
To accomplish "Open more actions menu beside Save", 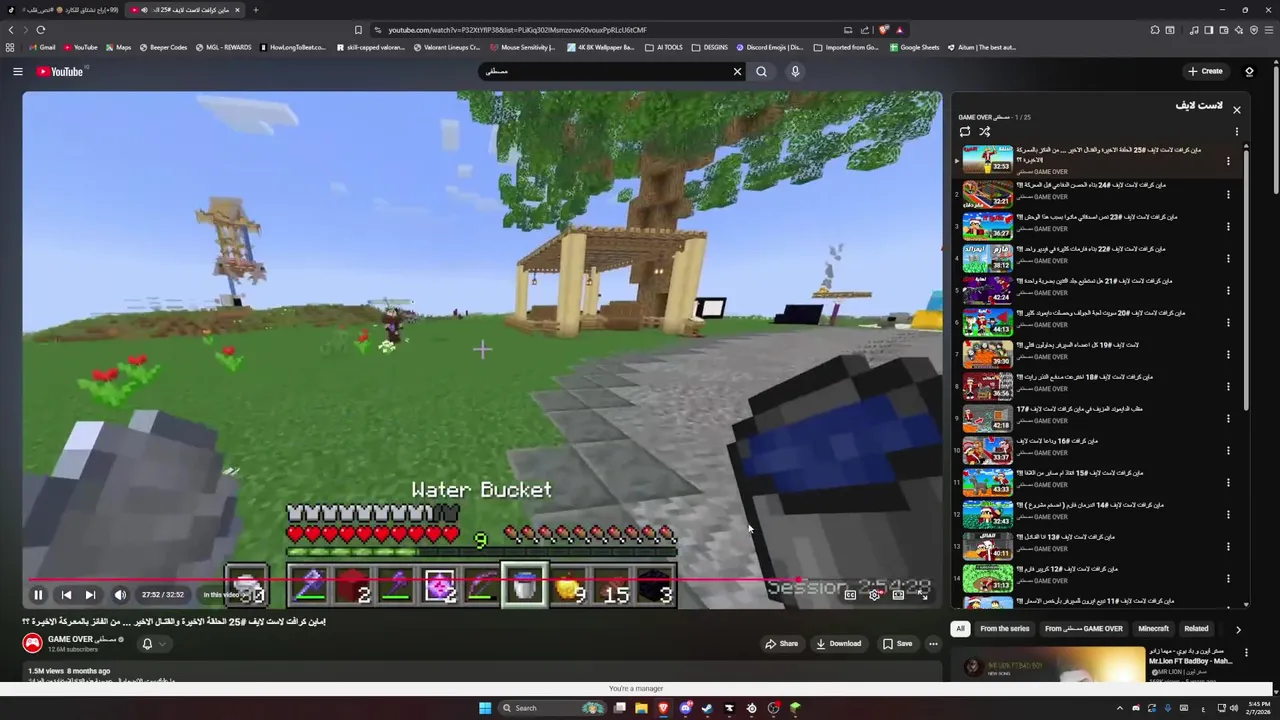I will pos(933,644).
